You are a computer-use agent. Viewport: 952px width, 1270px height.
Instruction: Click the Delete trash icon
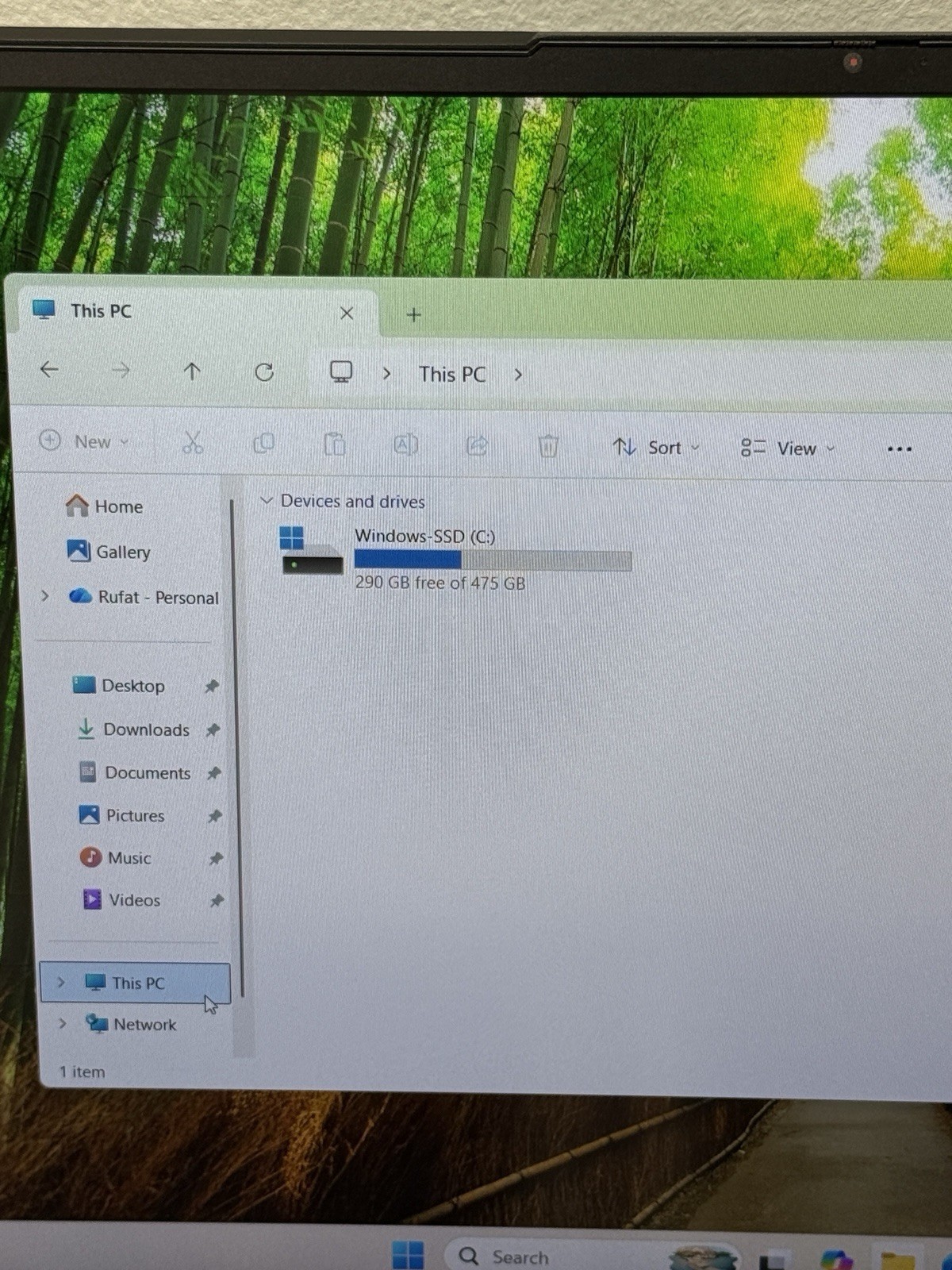(547, 446)
